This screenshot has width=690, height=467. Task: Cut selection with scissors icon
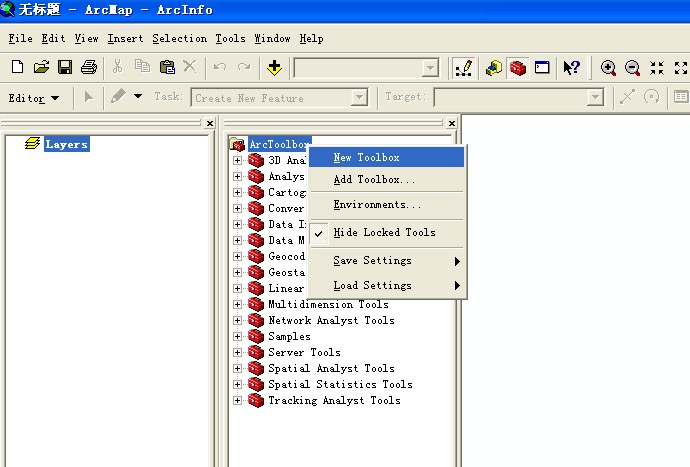click(x=117, y=67)
